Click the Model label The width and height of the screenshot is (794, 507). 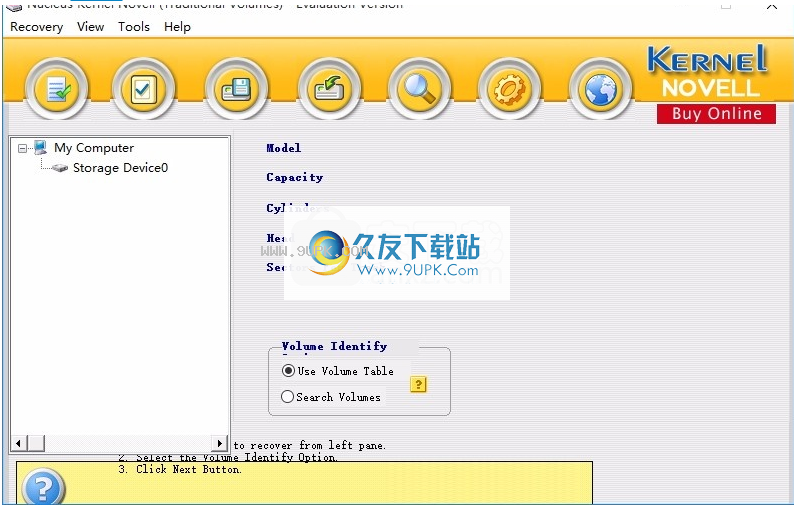click(x=284, y=148)
